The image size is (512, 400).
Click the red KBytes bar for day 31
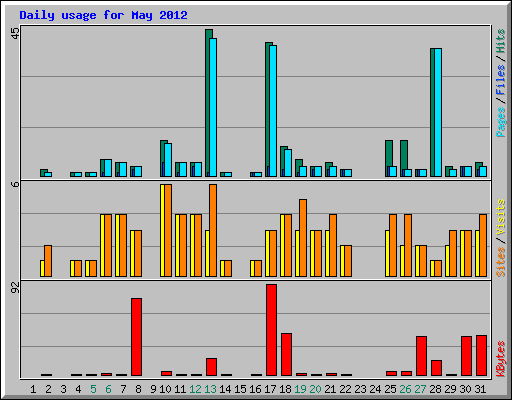481,356
